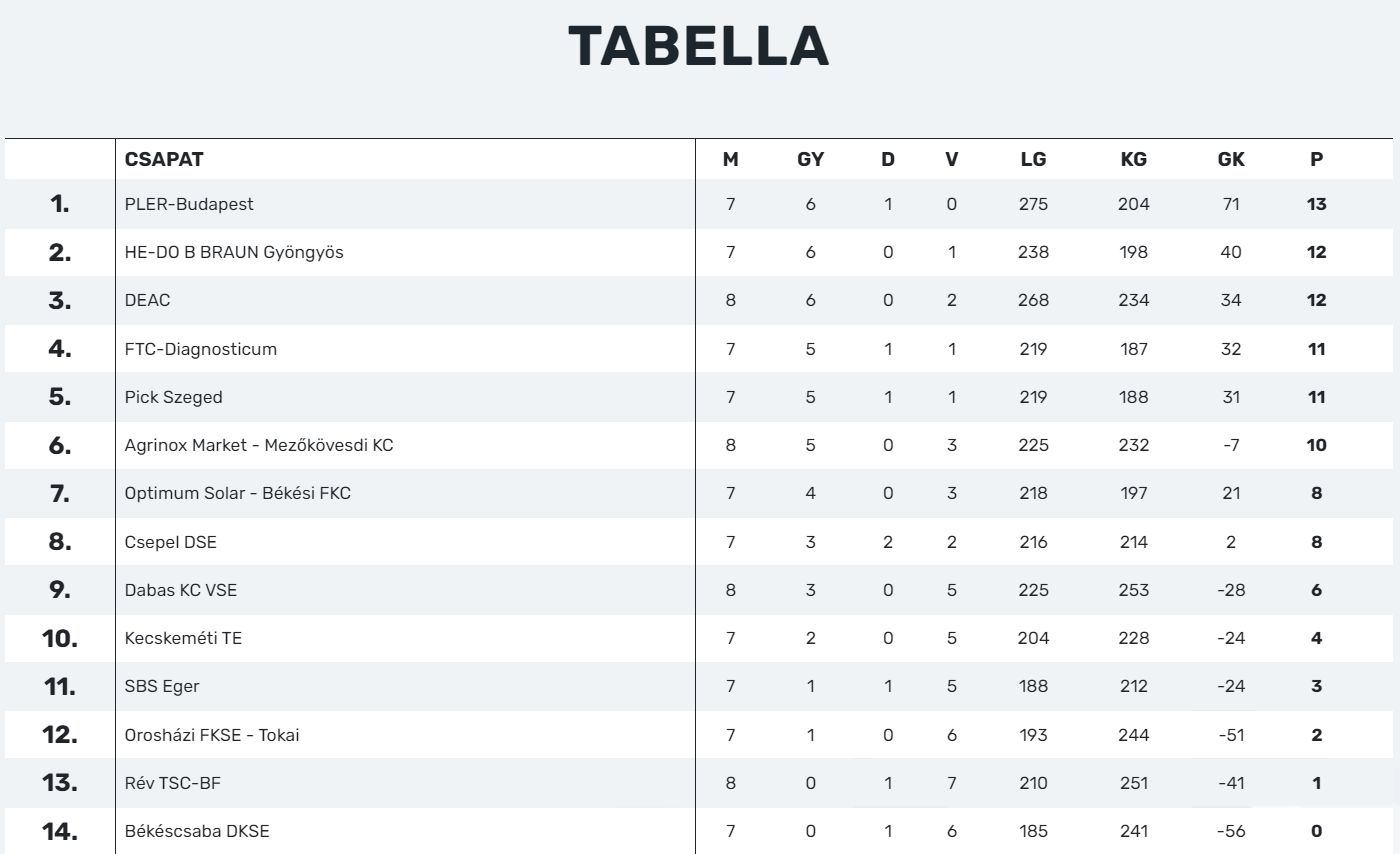Click FTC-Diagnosticum in the standings
Viewport: 1400px width, 854px height.
point(201,349)
